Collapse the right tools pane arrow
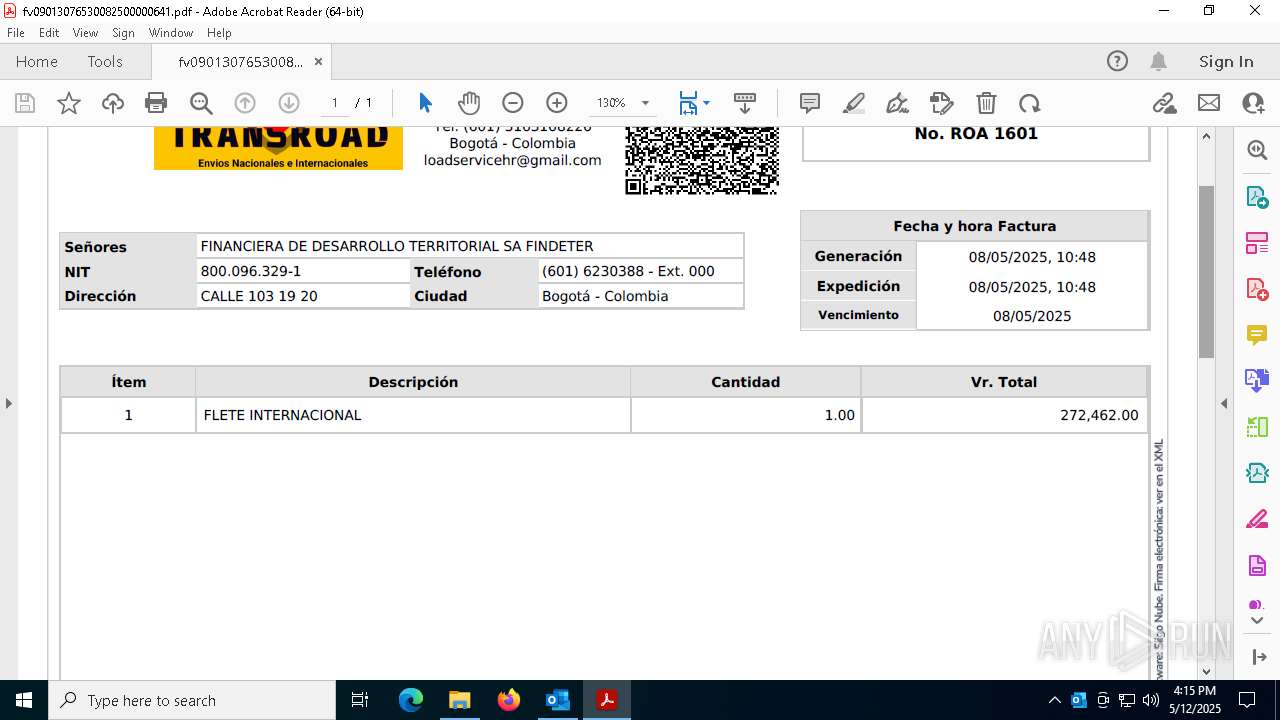This screenshot has width=1280, height=720. pos(1224,403)
